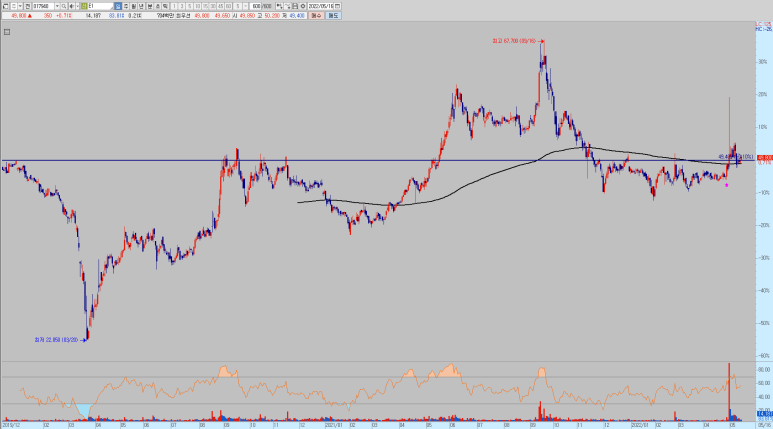The image size is (773, 429).
Task: Click the LC:125 text at top right
Action: pos(764,24)
